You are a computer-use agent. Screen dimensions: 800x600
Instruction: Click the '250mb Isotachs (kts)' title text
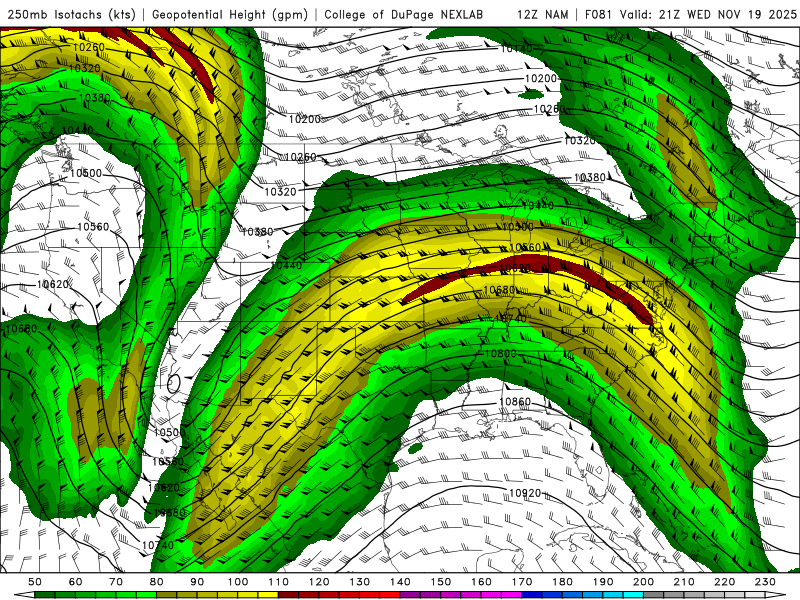point(71,14)
